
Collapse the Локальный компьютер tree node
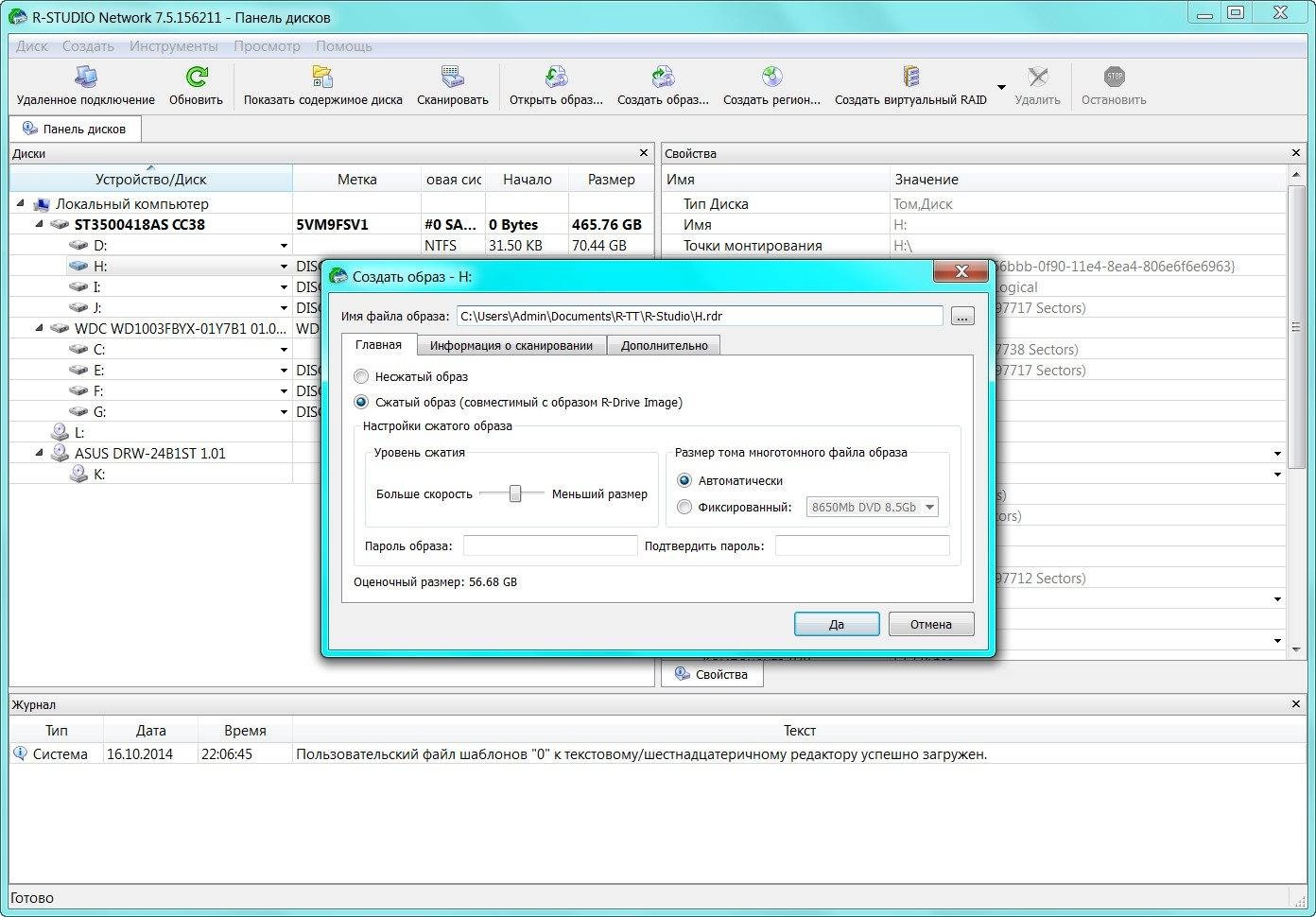click(x=21, y=203)
